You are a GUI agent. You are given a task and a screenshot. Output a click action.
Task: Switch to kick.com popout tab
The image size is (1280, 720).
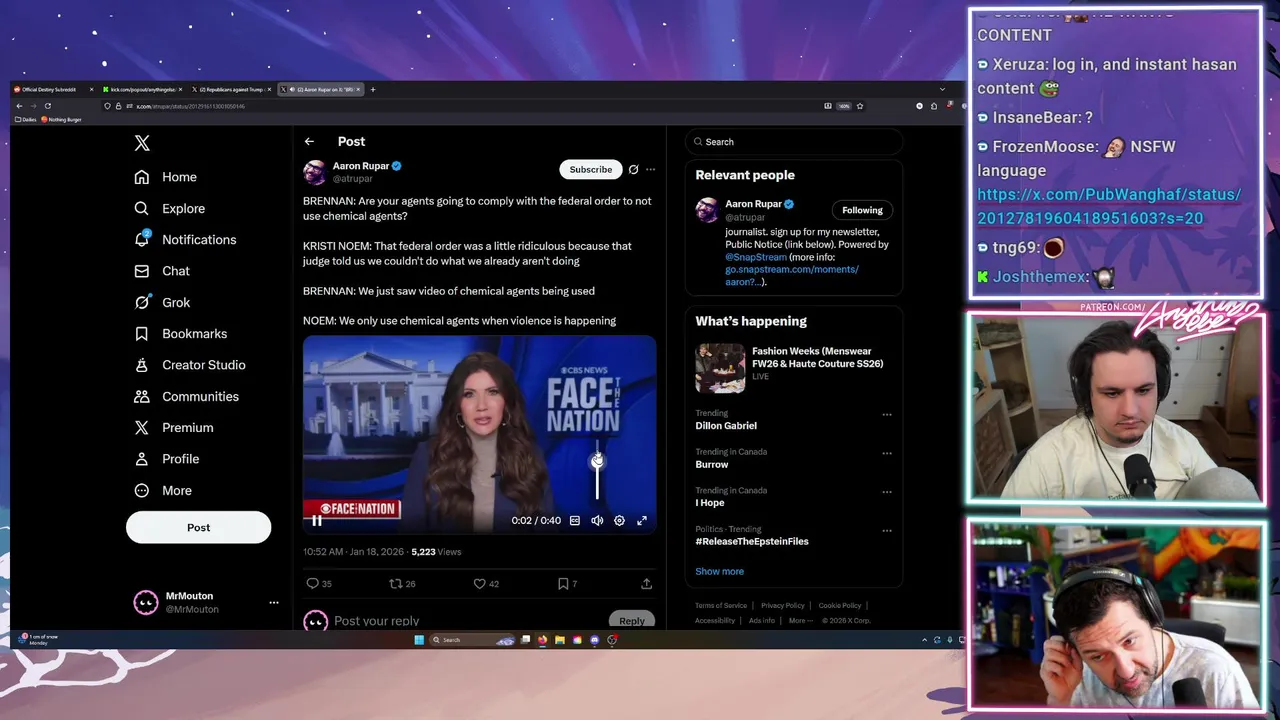(x=143, y=89)
